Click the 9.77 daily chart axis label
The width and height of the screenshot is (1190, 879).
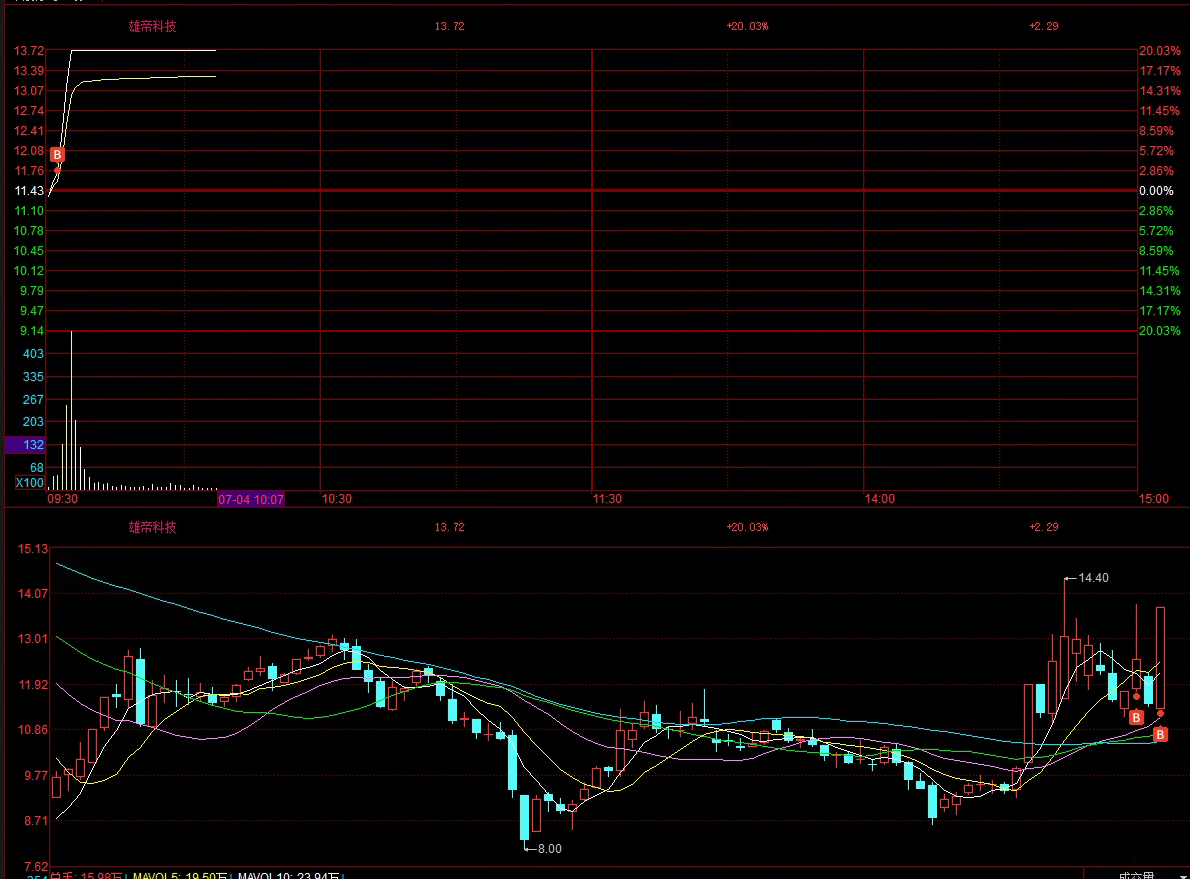point(36,776)
